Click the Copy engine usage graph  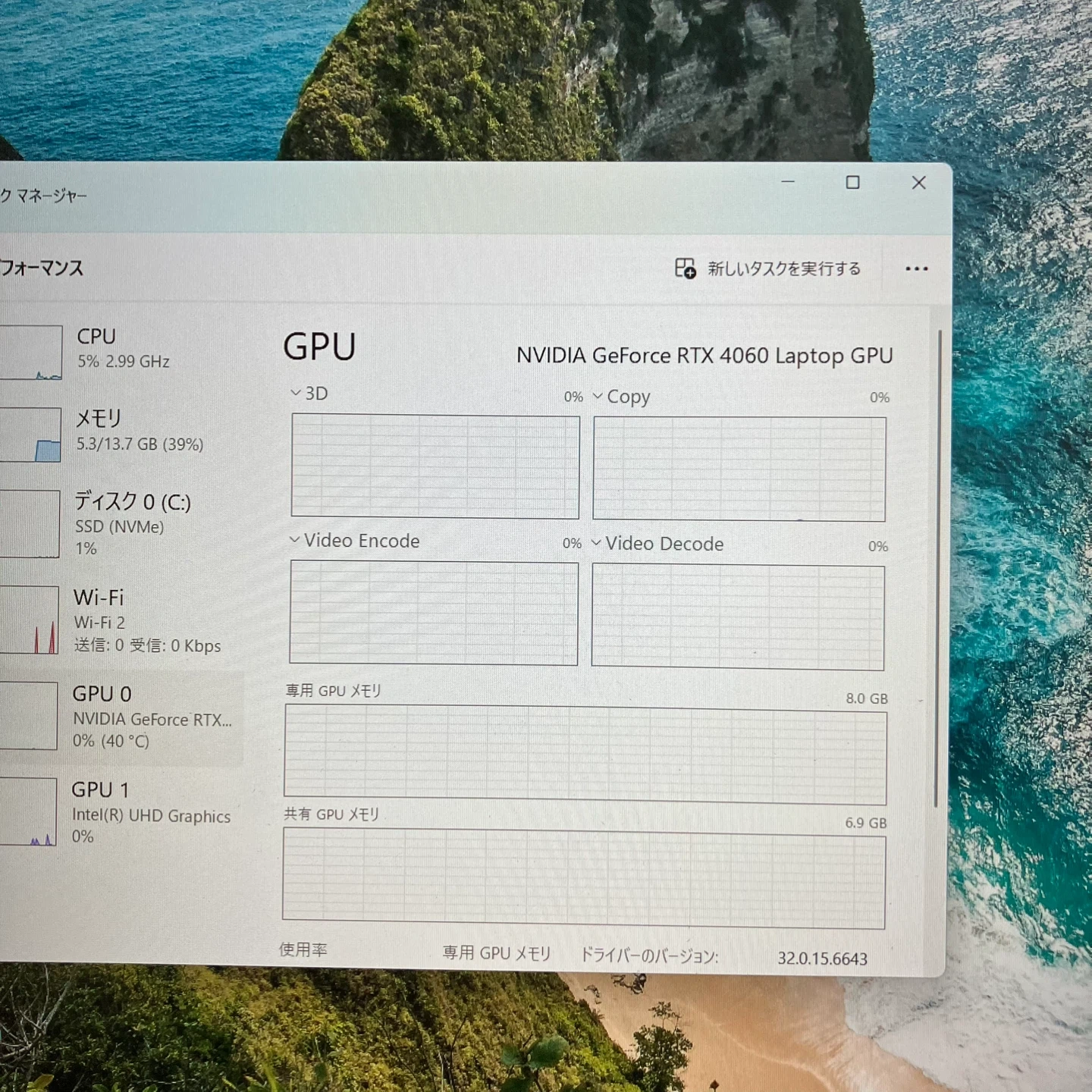[x=739, y=469]
